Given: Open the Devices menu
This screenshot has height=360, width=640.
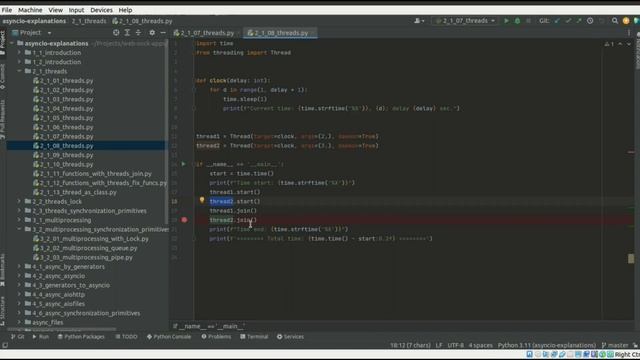Looking at the screenshot, I should click(x=101, y=10).
